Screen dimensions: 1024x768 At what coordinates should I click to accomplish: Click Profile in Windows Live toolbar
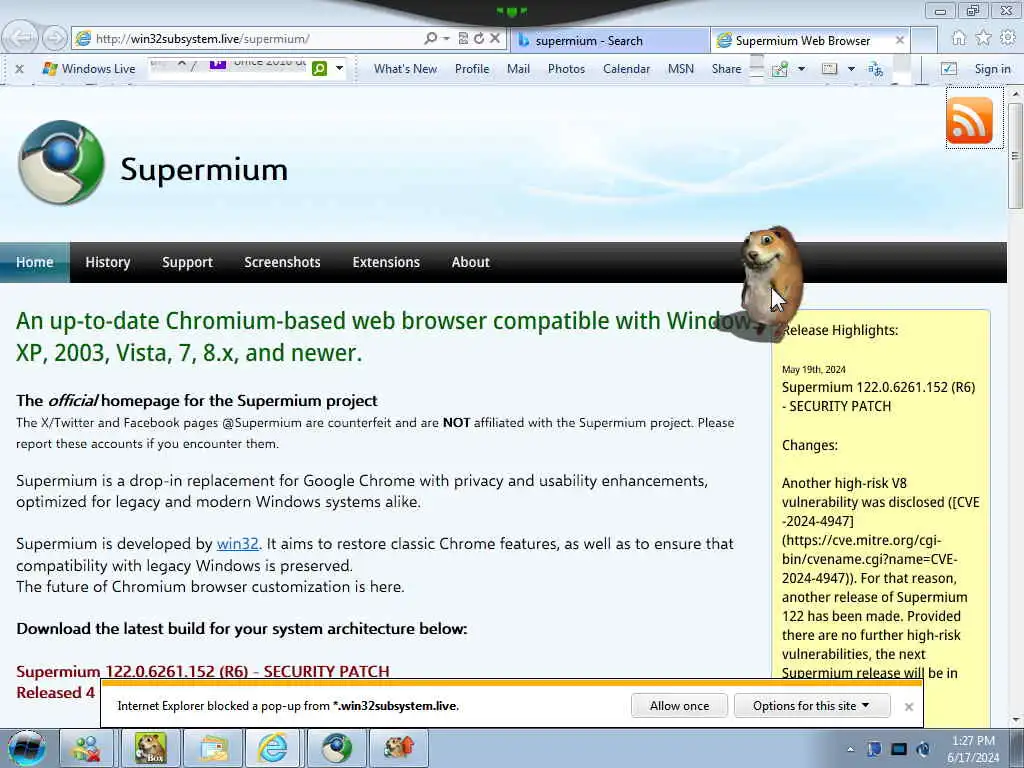(x=472, y=69)
